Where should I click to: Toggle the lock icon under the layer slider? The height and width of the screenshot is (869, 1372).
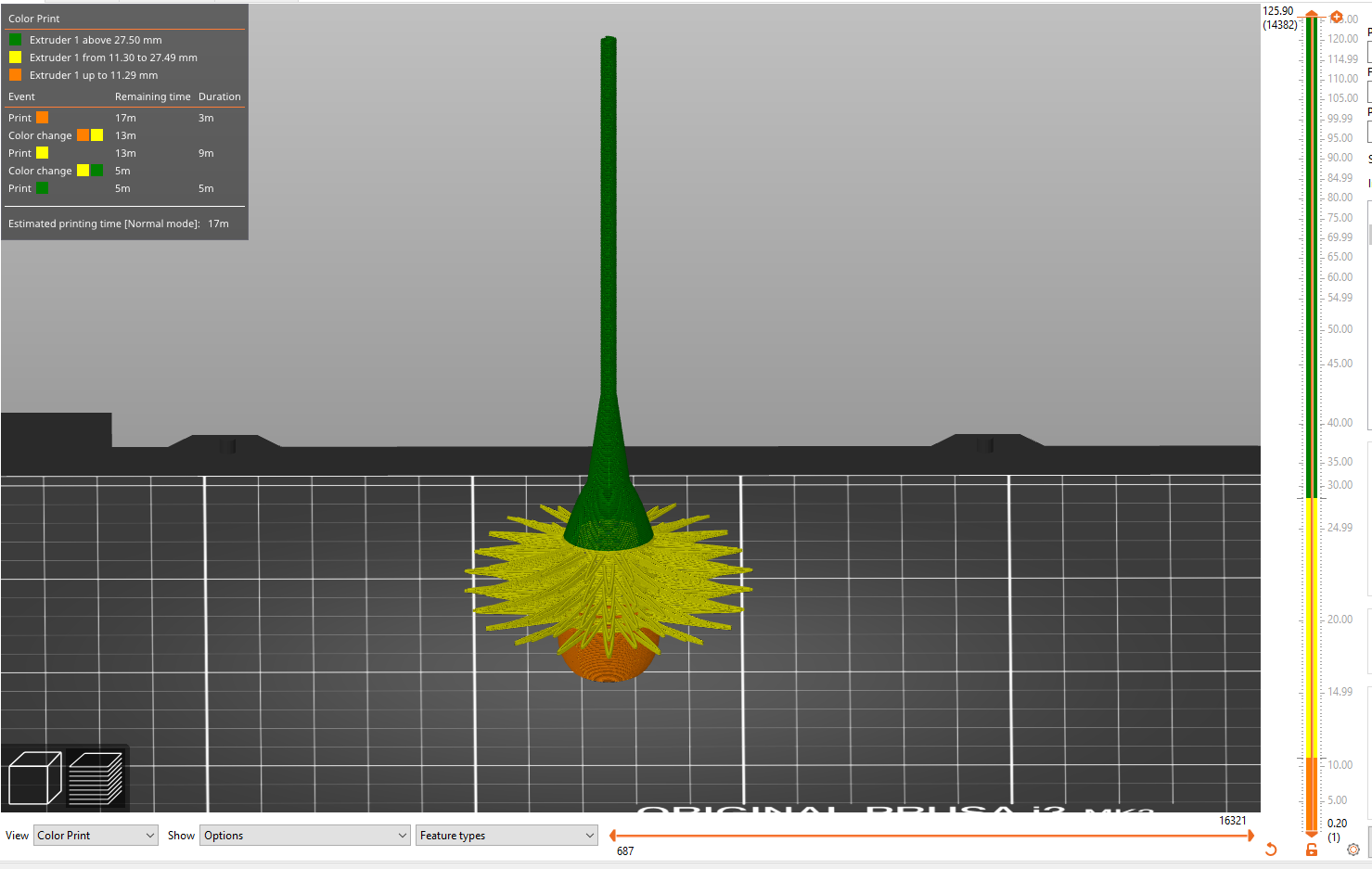point(1312,850)
